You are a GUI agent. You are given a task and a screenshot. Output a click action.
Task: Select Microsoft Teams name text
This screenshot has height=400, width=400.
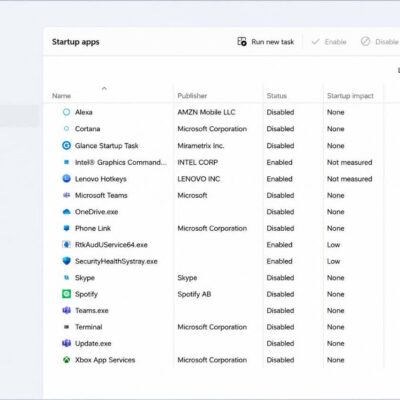(x=101, y=195)
